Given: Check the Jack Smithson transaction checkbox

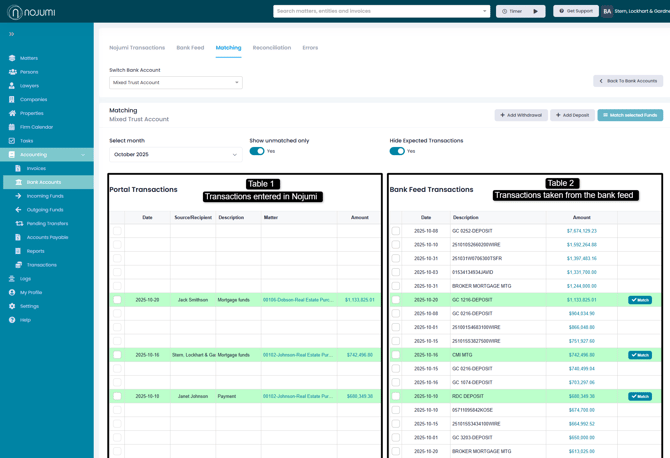Looking at the screenshot, I should click(117, 300).
